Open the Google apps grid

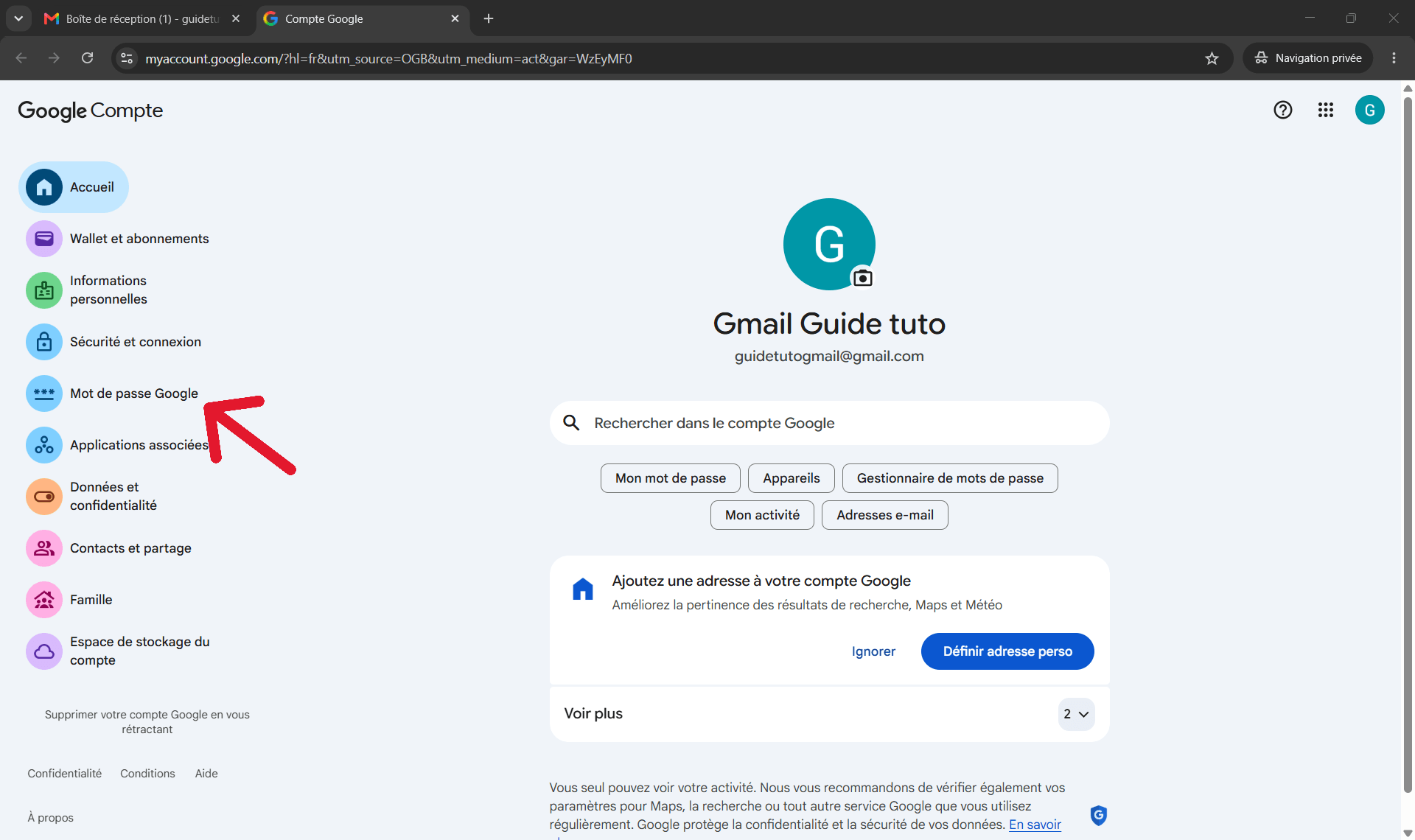click(1326, 110)
